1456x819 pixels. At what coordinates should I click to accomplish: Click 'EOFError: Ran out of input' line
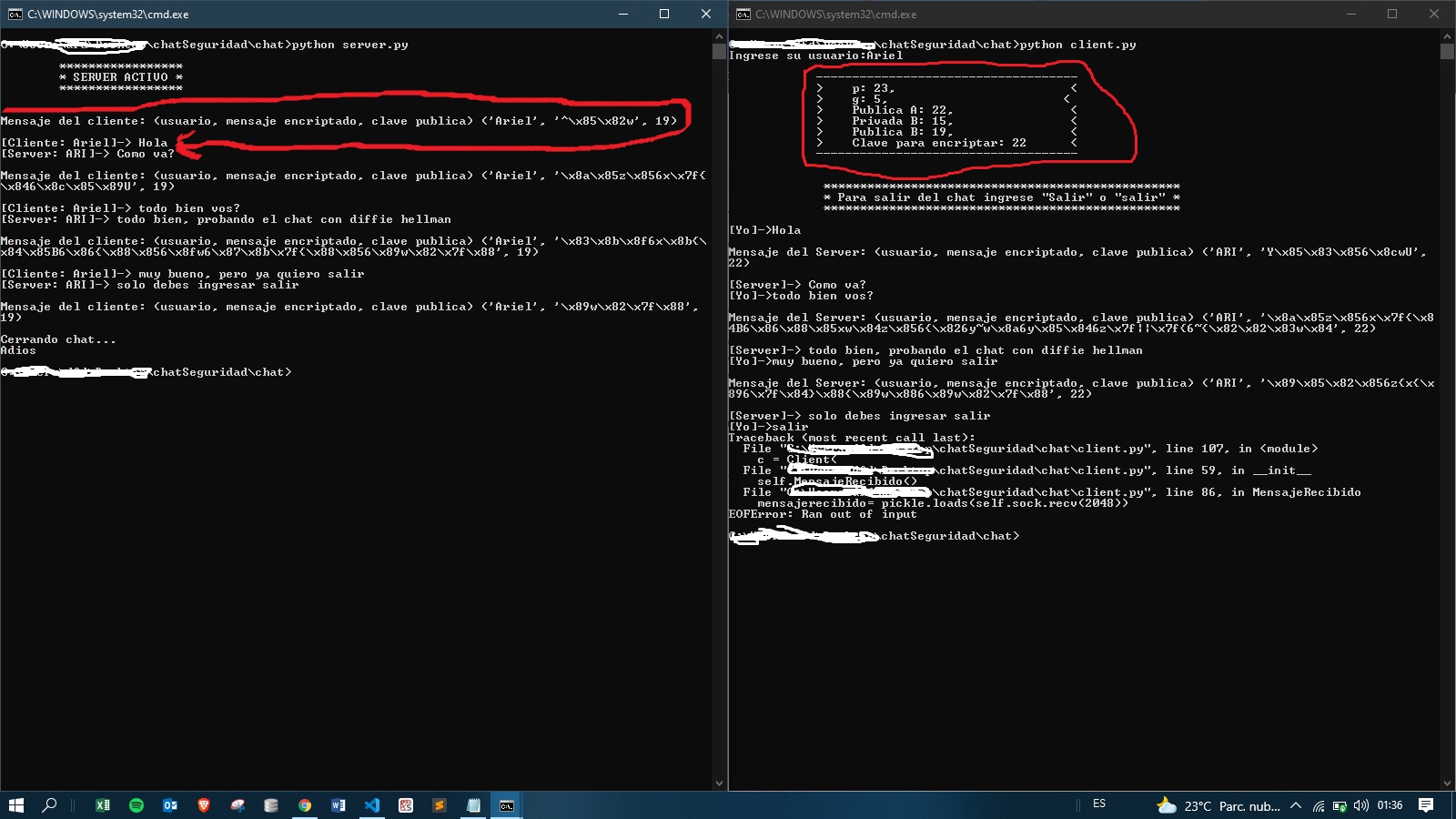(x=823, y=514)
